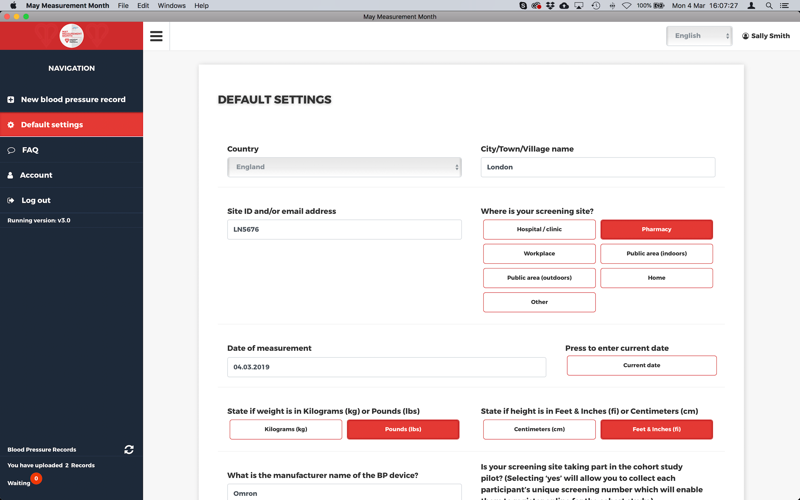Click the City/Town/Village name field
The height and width of the screenshot is (500, 800).
[x=598, y=167]
